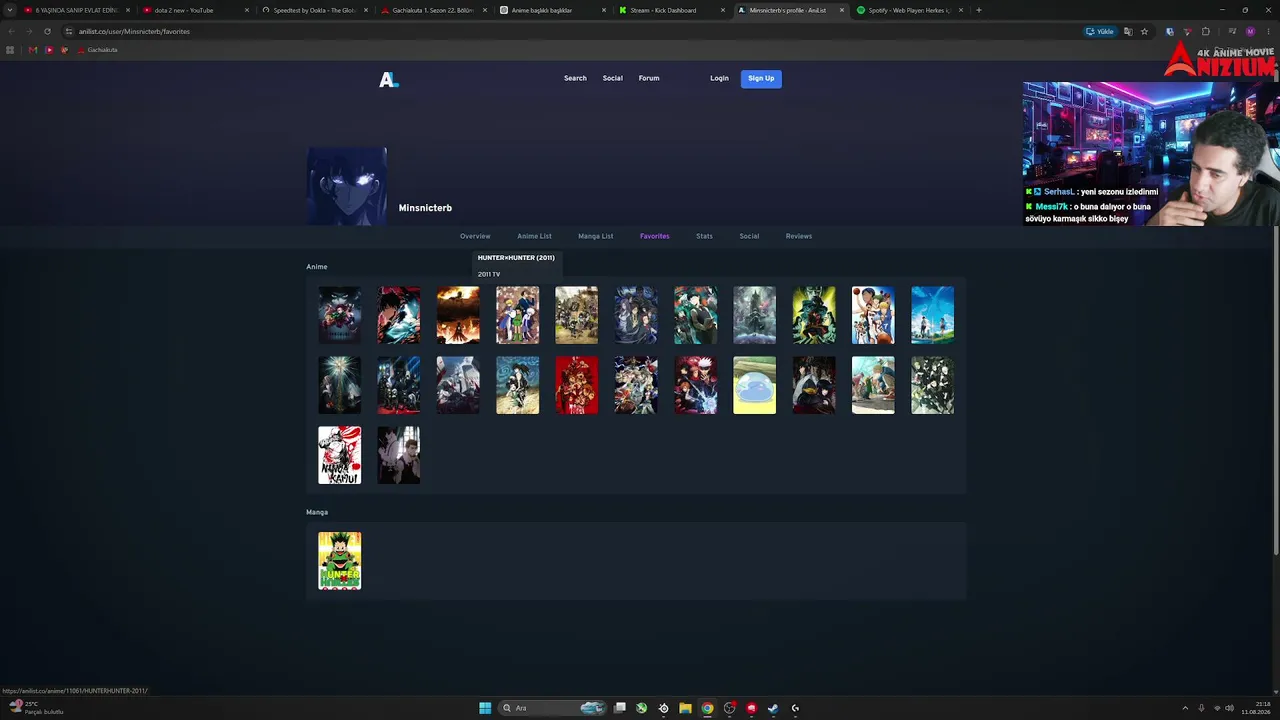This screenshot has width=1280, height=720.
Task: Click the Login link
Action: [x=719, y=78]
